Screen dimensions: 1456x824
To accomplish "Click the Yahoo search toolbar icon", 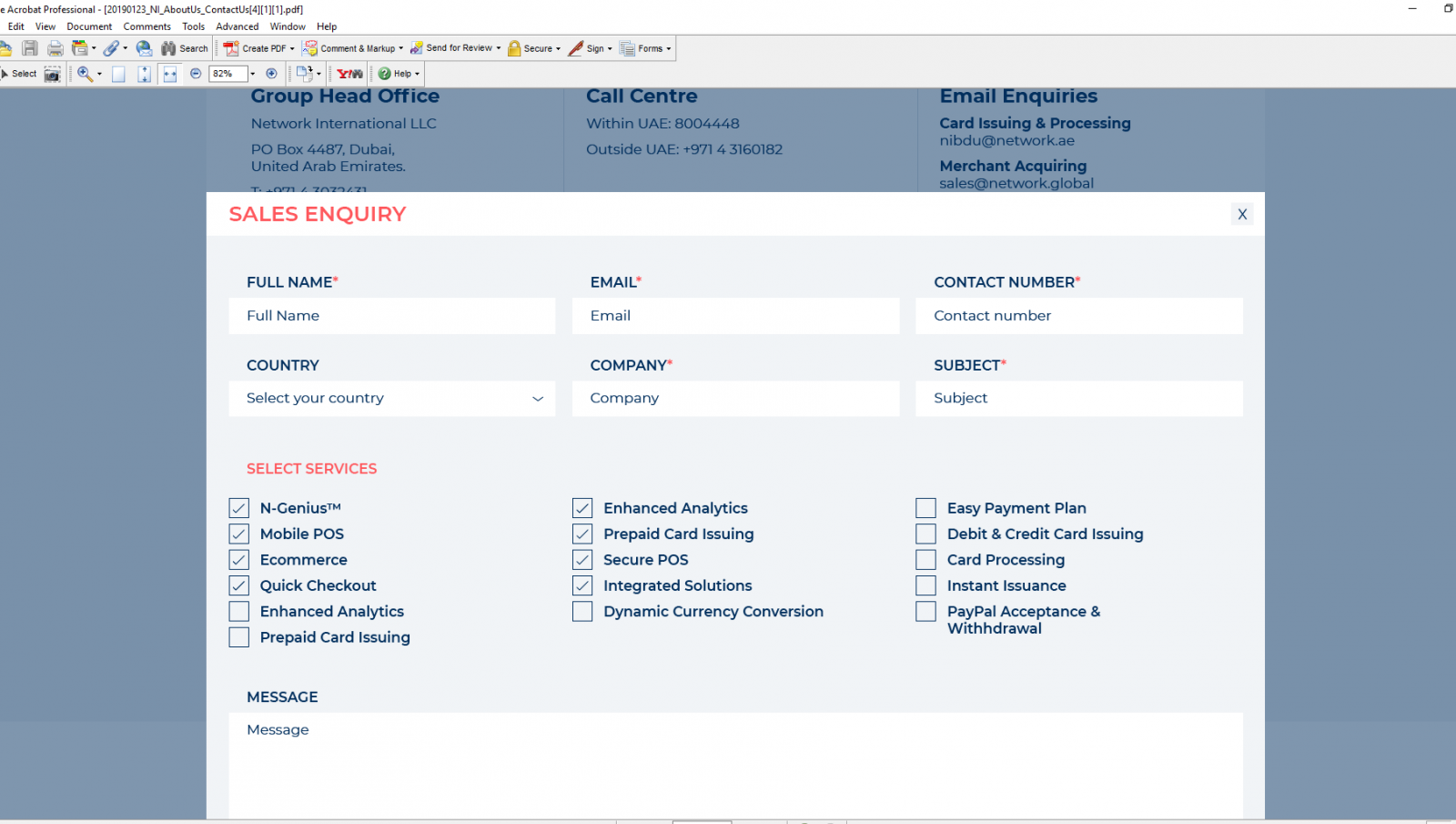I will pyautogui.click(x=349, y=74).
